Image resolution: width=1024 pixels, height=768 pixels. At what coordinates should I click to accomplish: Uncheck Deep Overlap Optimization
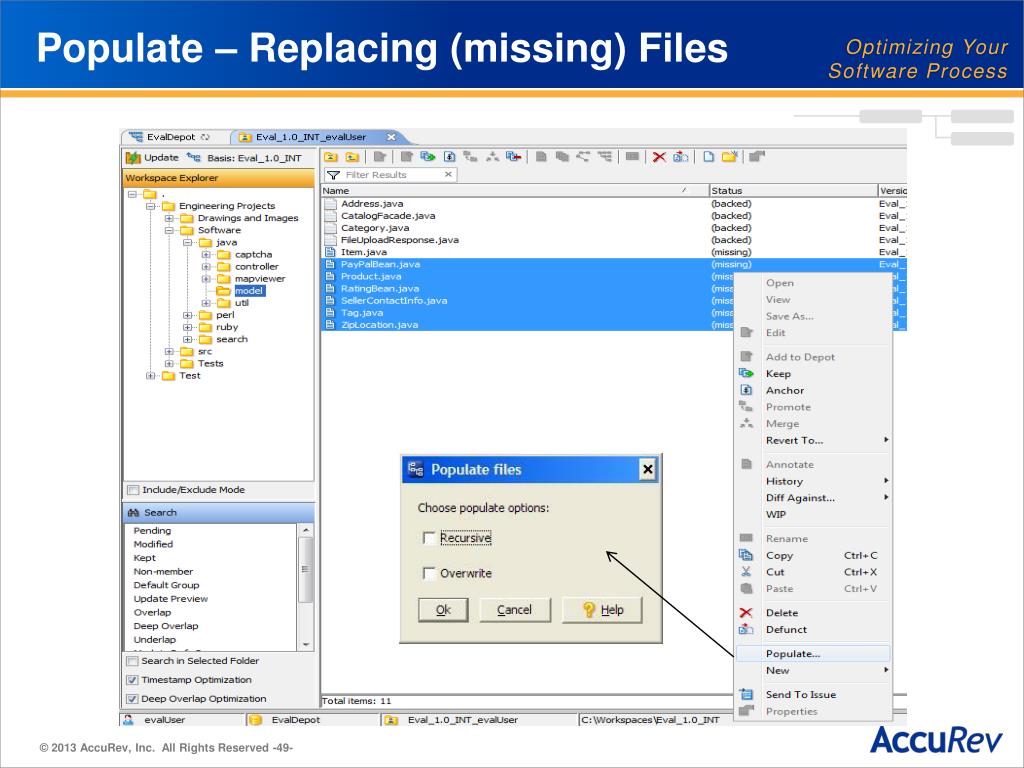[133, 699]
